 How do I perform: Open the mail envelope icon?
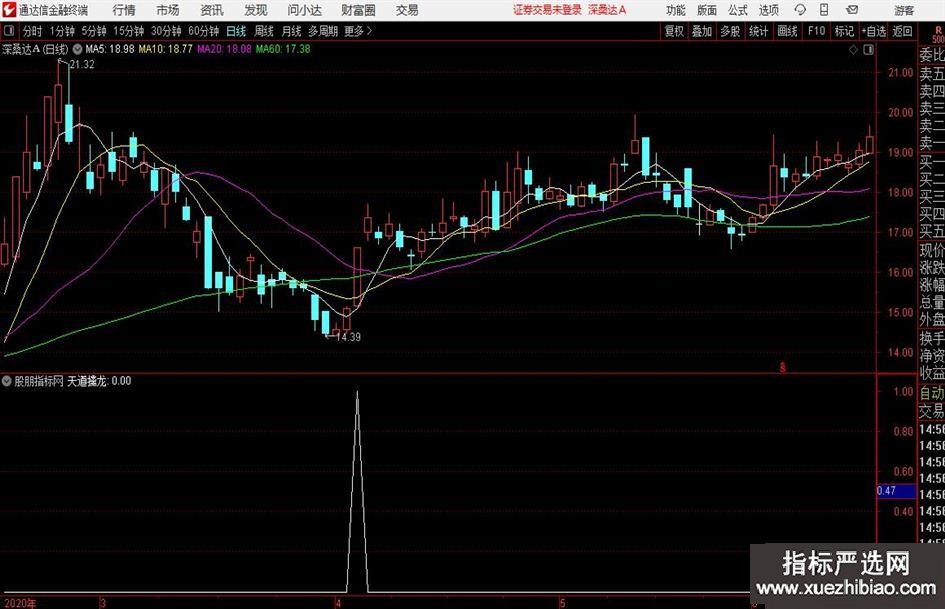[852, 10]
